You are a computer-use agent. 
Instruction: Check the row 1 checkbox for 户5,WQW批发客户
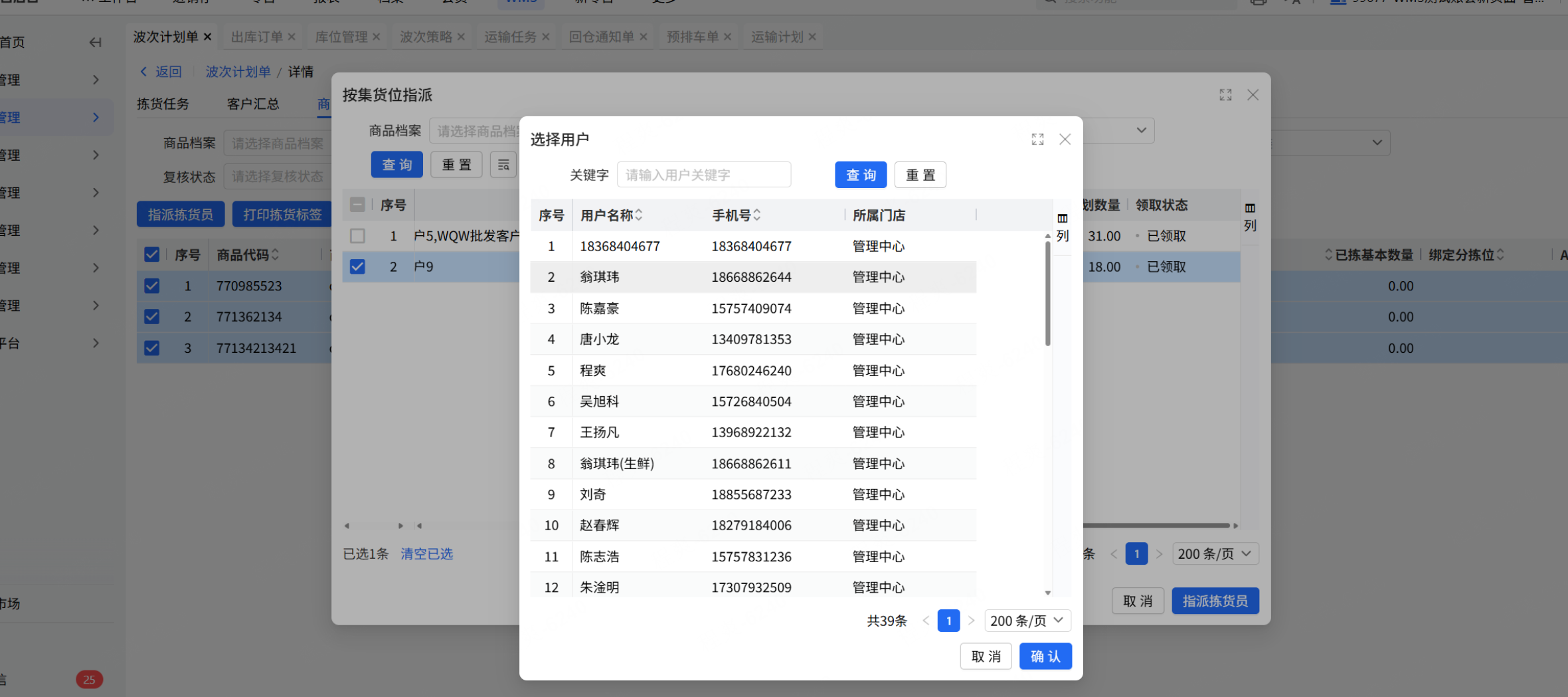pyautogui.click(x=357, y=236)
